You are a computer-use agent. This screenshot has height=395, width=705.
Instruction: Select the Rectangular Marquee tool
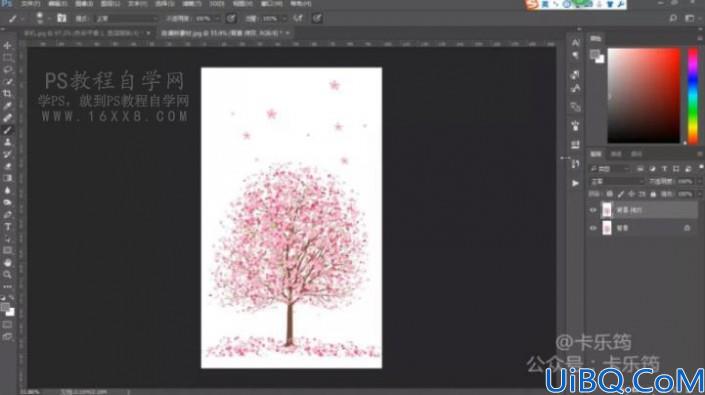point(8,58)
